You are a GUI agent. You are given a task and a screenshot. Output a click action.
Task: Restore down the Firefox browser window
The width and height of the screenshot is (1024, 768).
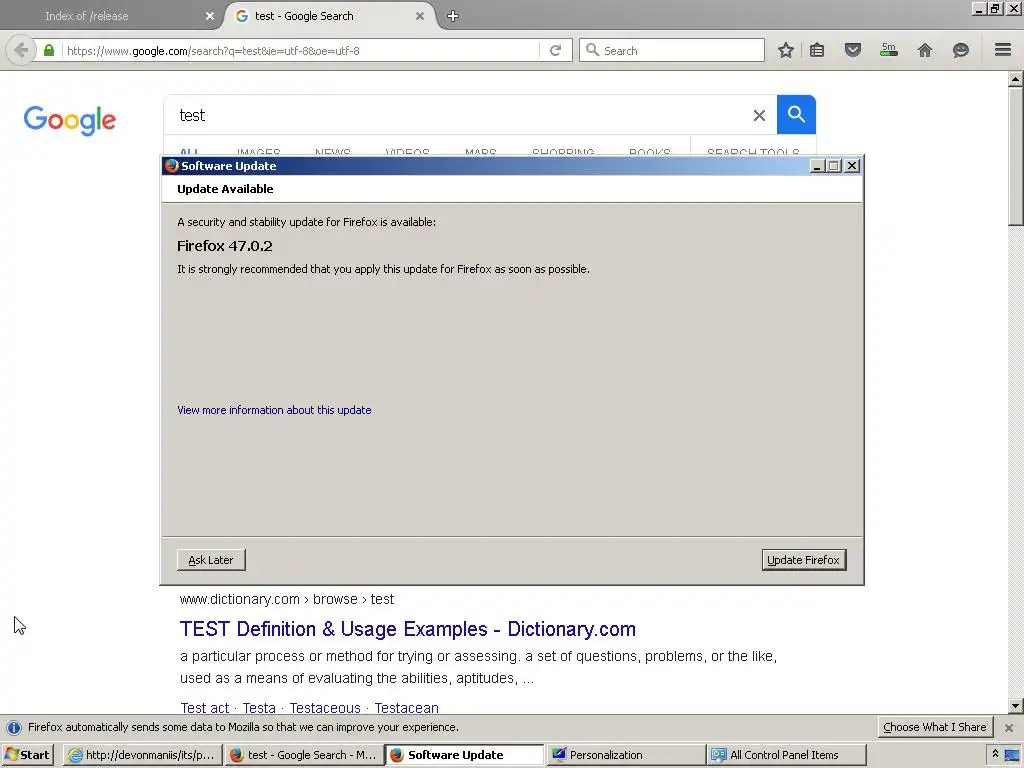click(995, 8)
